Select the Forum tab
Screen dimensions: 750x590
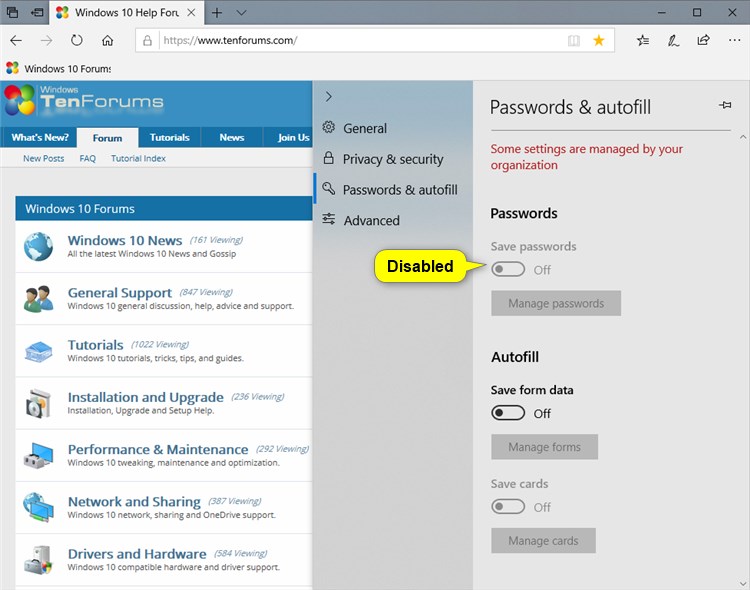(107, 138)
